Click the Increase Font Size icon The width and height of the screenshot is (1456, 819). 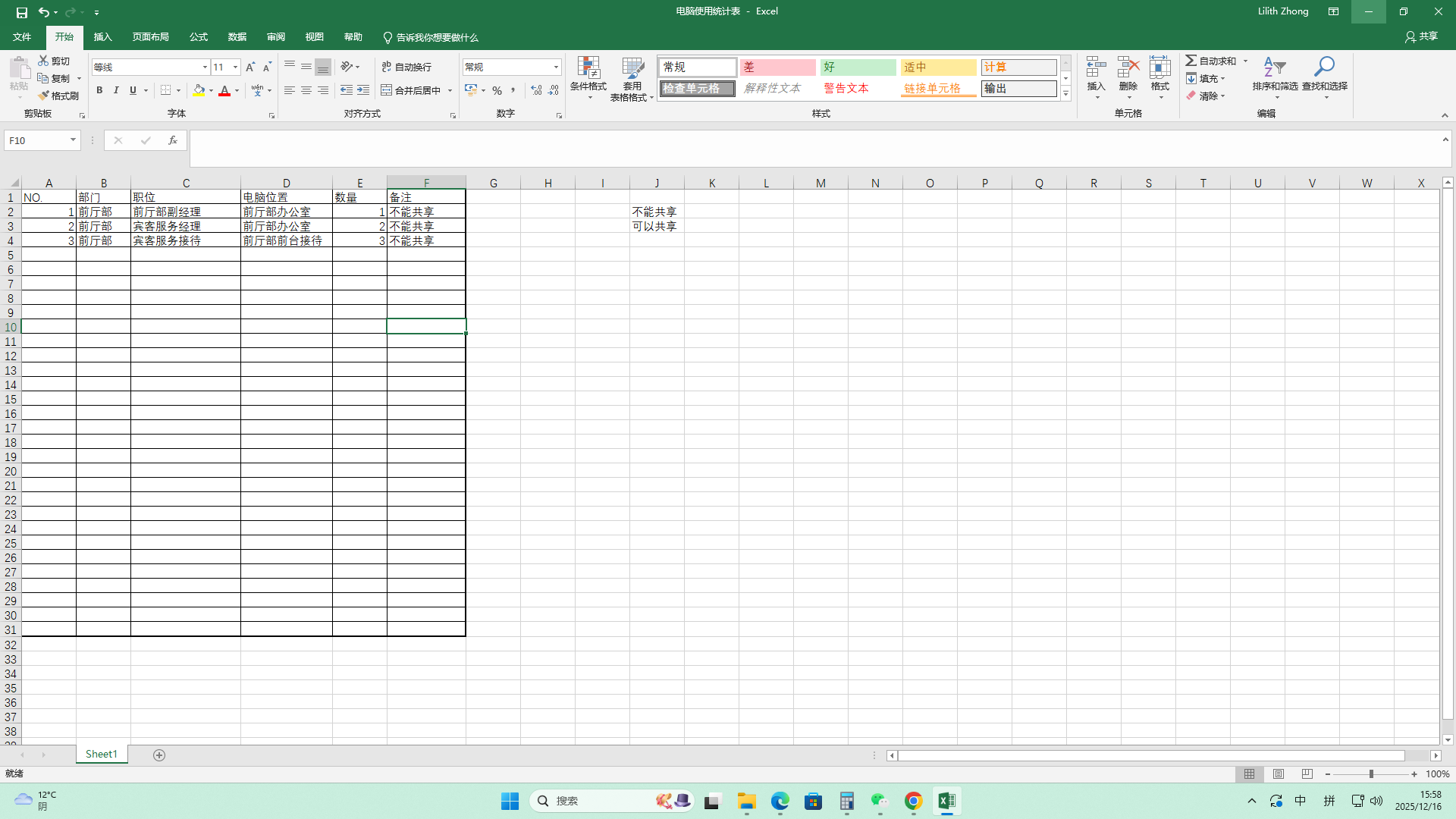[250, 67]
